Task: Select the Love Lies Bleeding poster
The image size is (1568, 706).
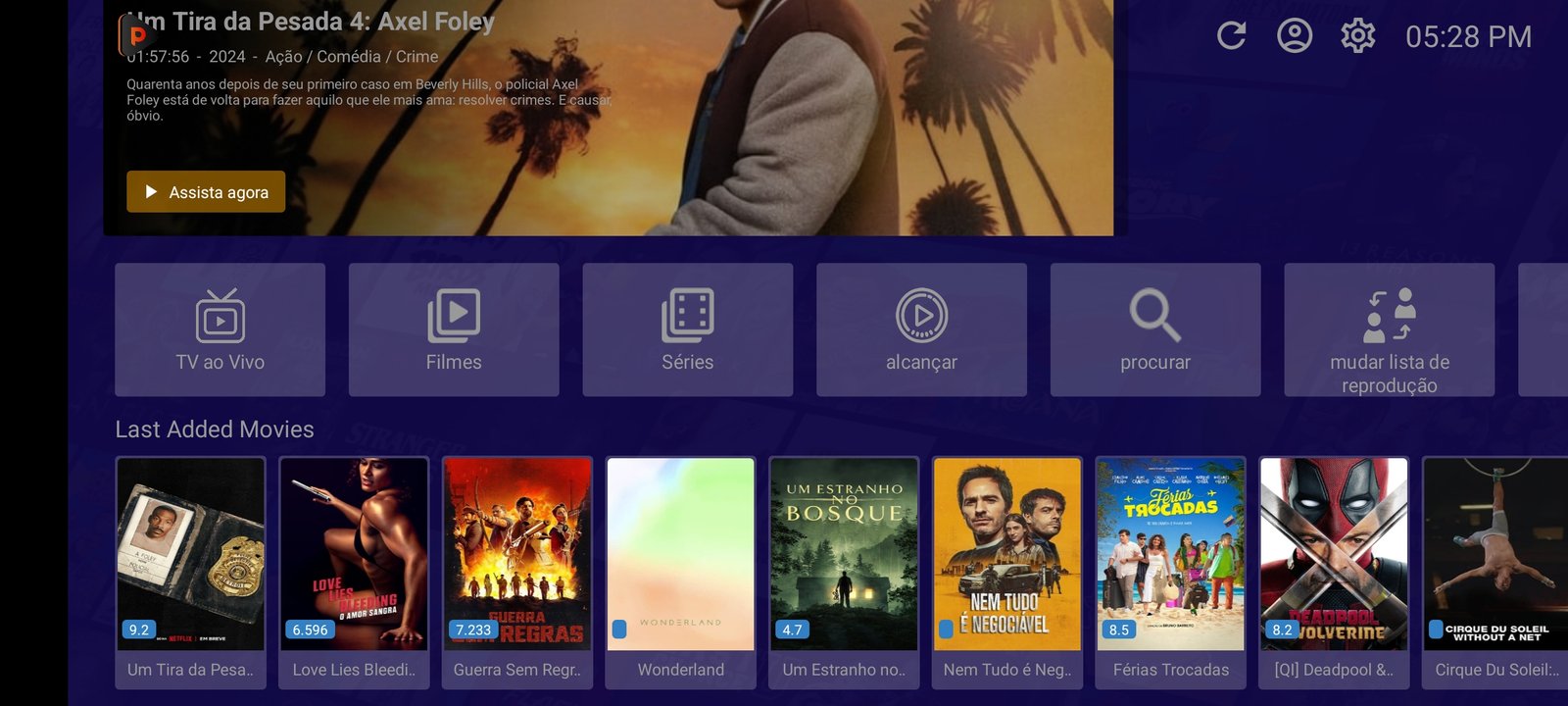Action: (x=354, y=554)
